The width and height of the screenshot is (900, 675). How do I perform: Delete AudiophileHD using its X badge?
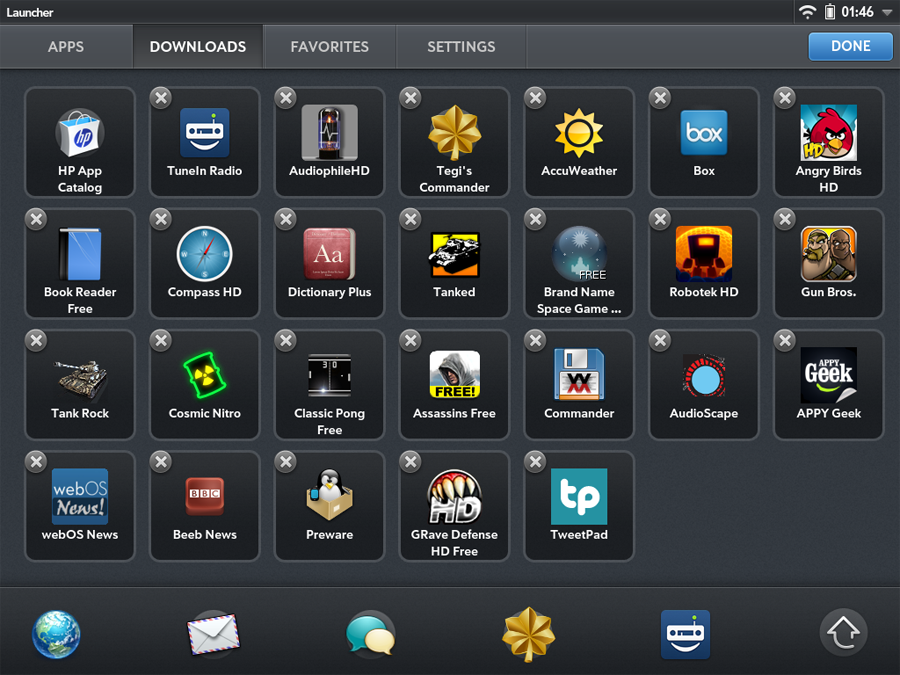click(286, 98)
